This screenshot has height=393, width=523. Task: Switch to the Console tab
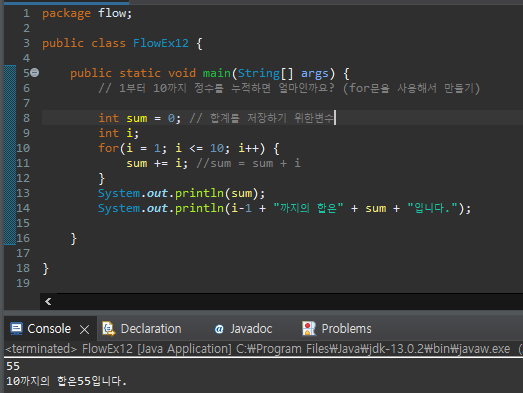click(49, 329)
